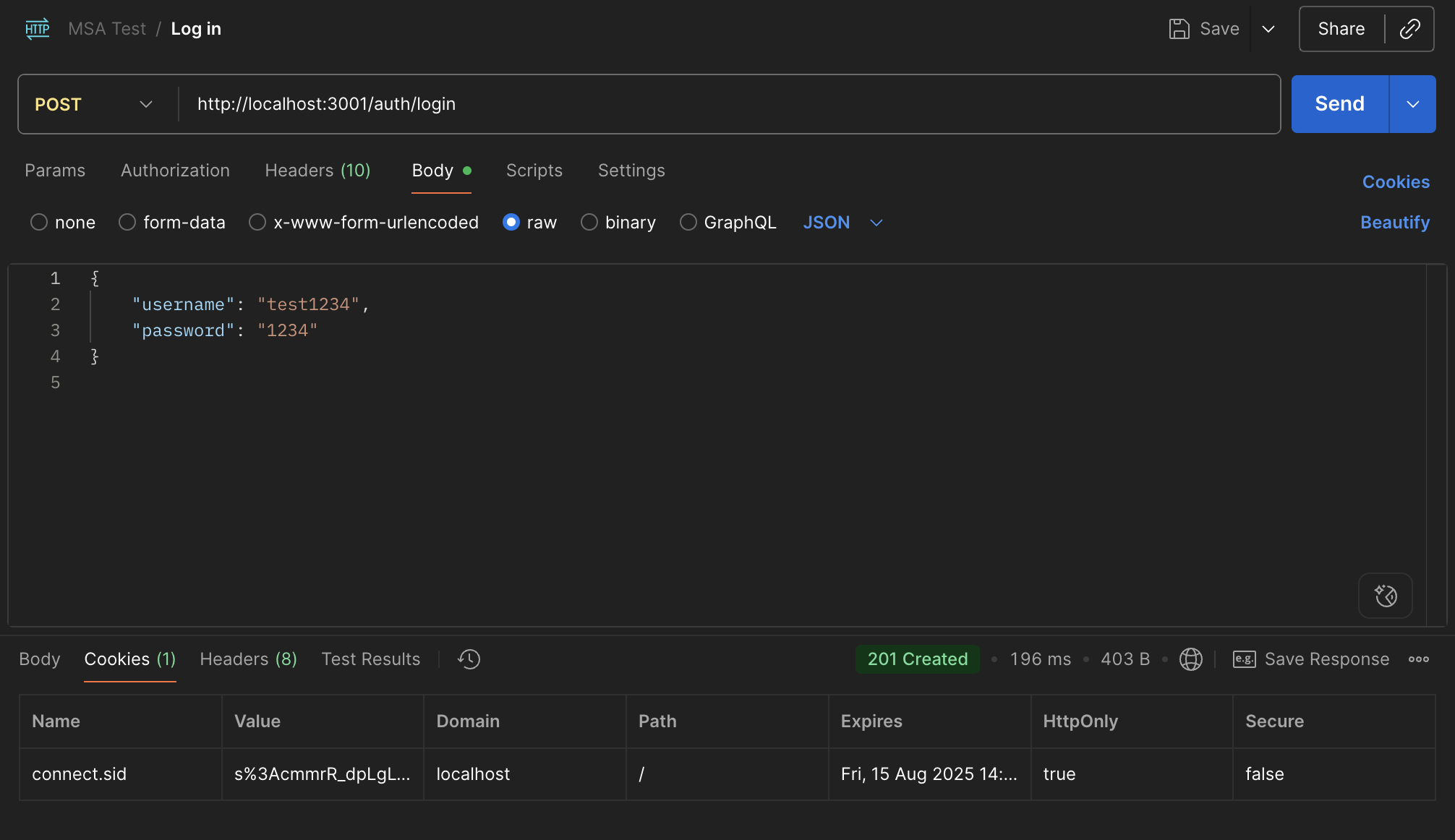Select the form-data radio option
Viewport: 1455px width, 840px height.
[x=127, y=223]
